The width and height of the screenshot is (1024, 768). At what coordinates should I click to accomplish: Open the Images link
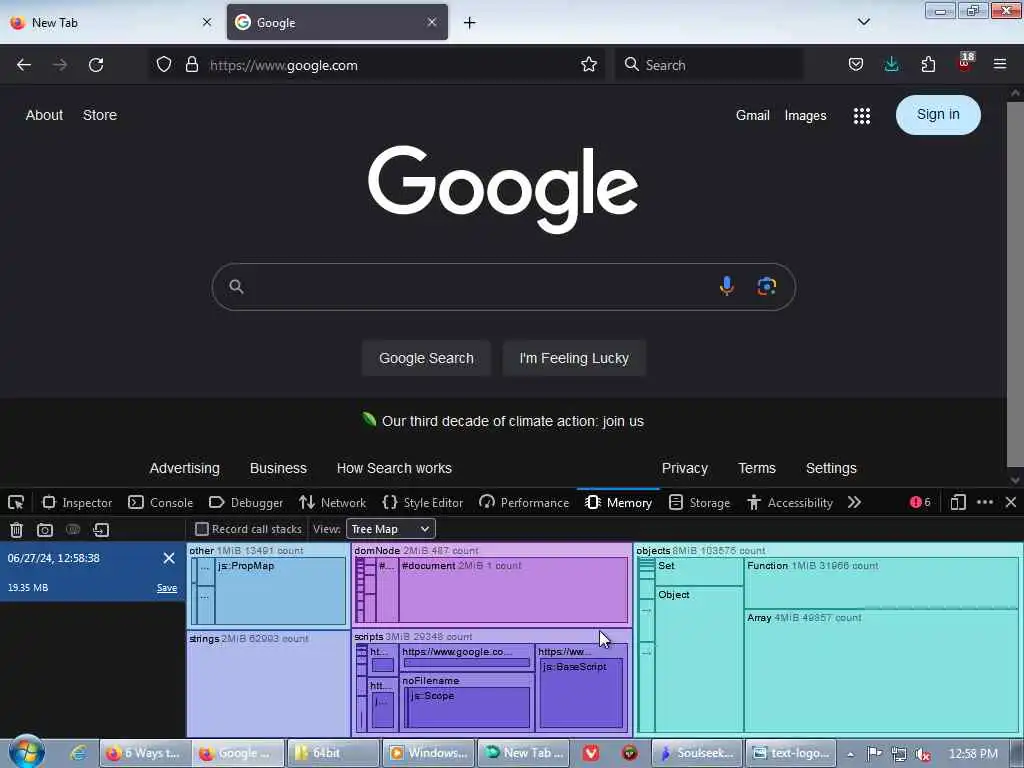805,116
